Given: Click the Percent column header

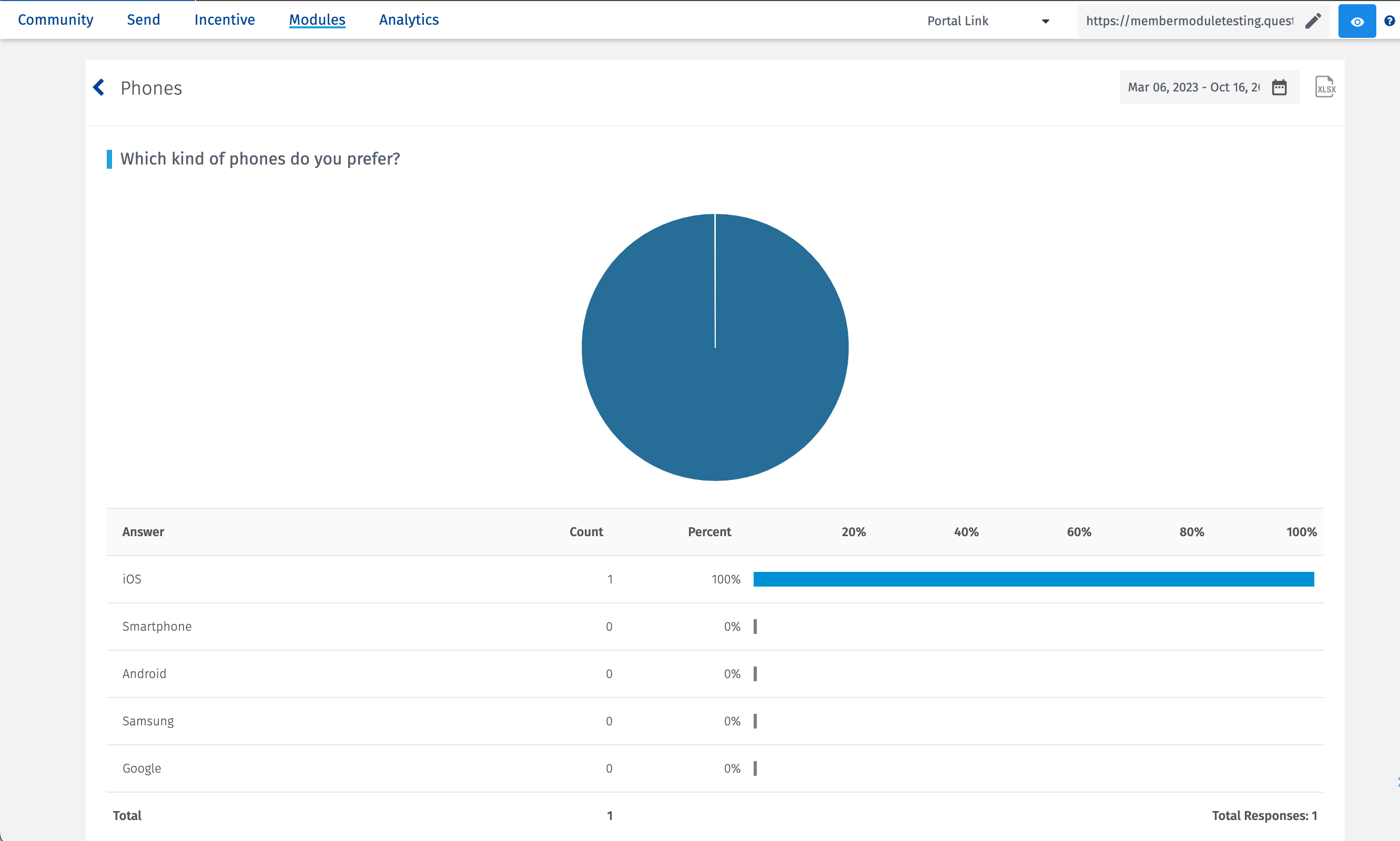Looking at the screenshot, I should click(709, 531).
